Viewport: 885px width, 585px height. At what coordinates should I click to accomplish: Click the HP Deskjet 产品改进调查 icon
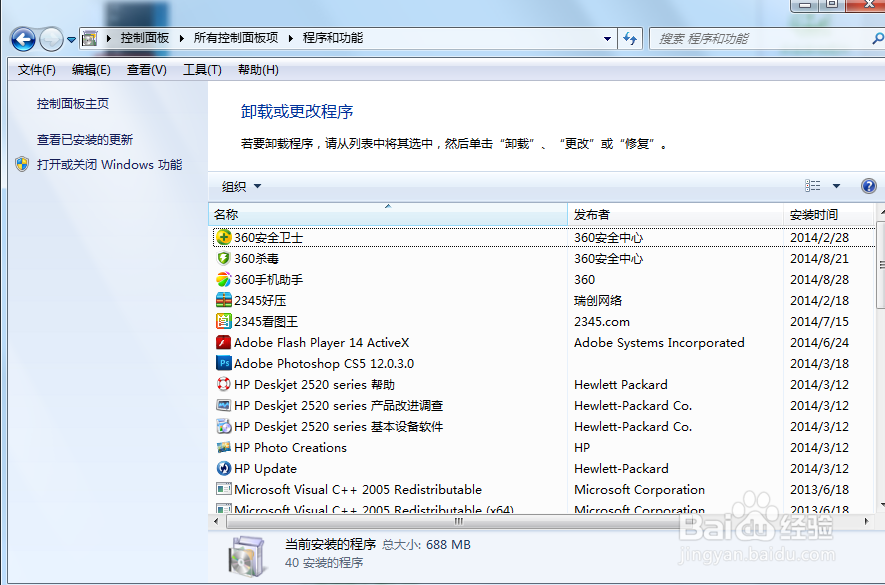pos(224,405)
